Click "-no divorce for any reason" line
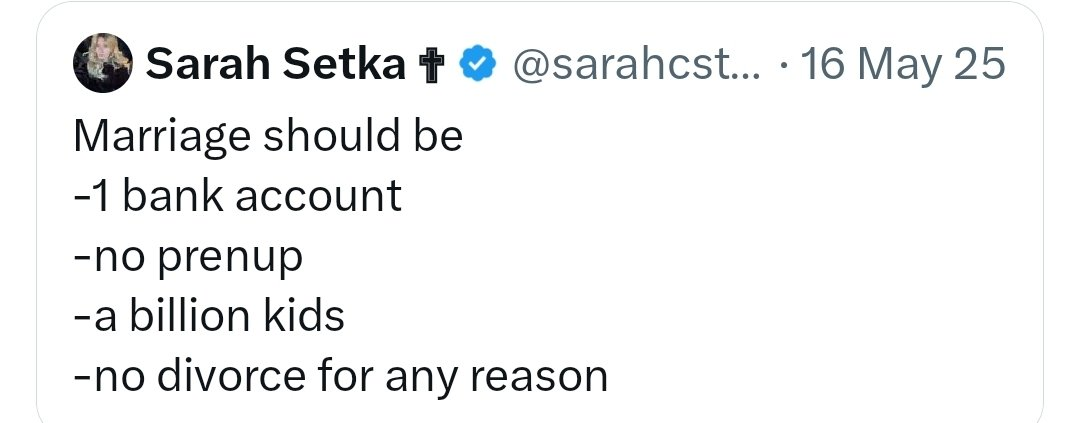The width and height of the screenshot is (1079, 423). (x=340, y=376)
